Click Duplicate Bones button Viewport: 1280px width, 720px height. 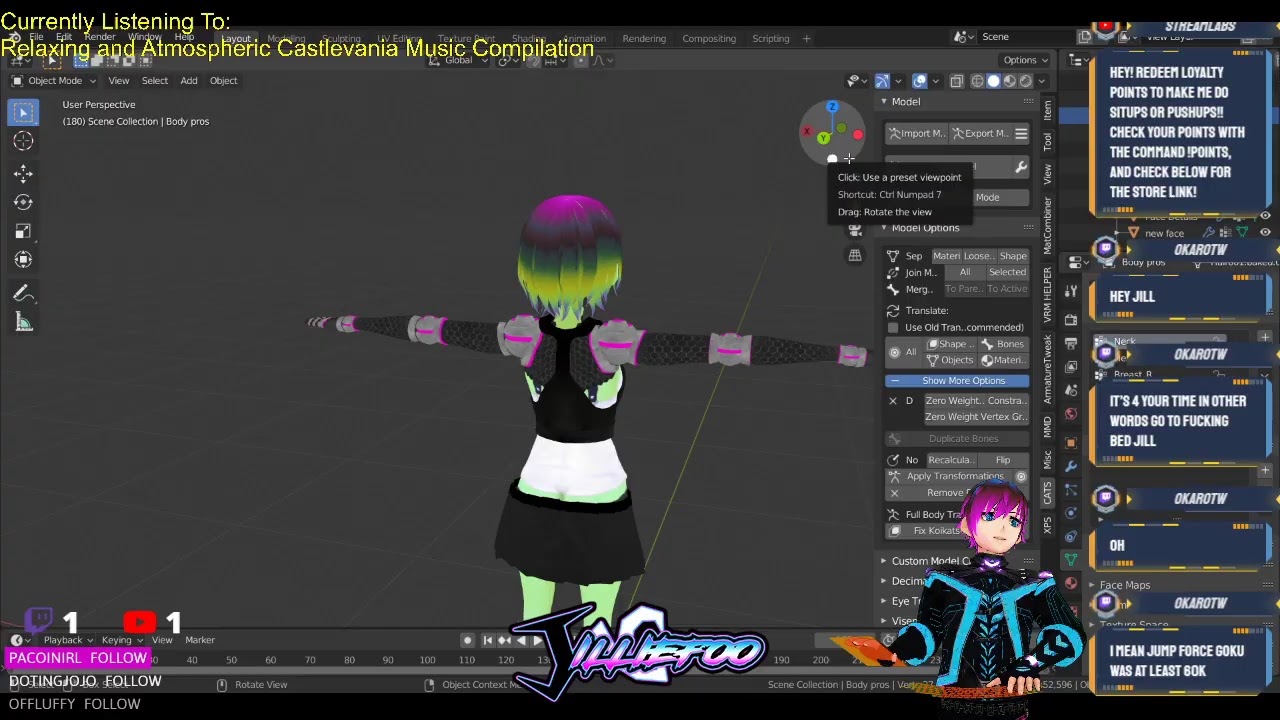[x=958, y=439]
